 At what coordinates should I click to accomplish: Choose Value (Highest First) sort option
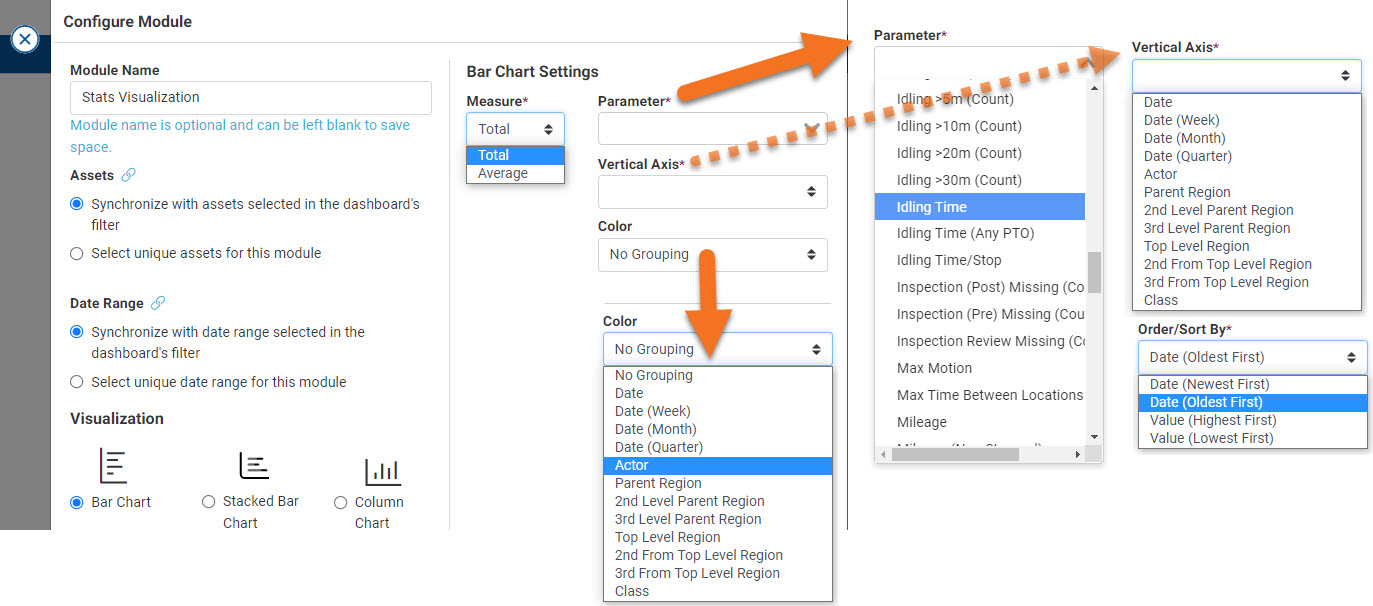pos(1211,420)
